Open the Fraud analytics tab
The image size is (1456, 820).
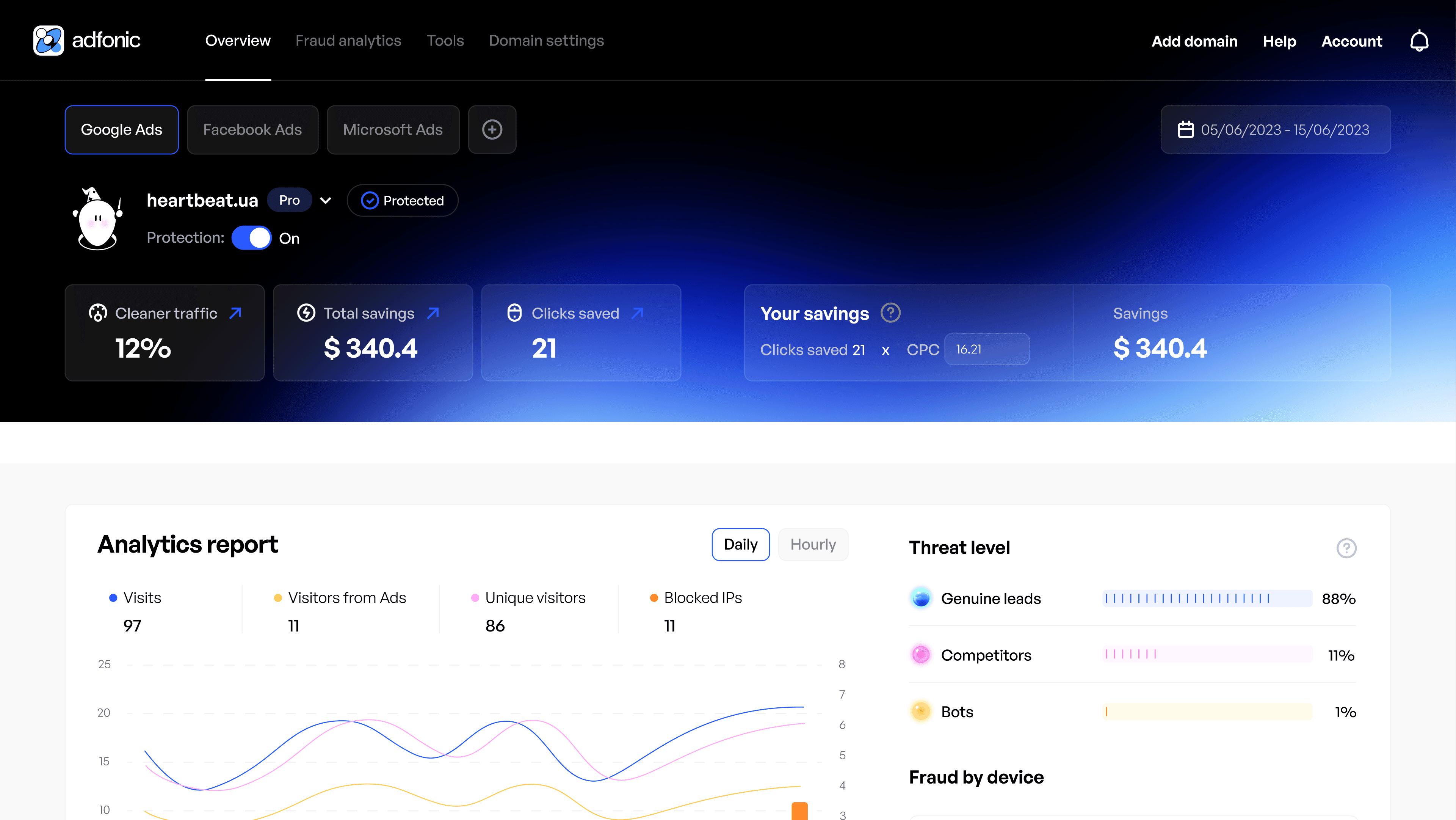pyautogui.click(x=348, y=41)
